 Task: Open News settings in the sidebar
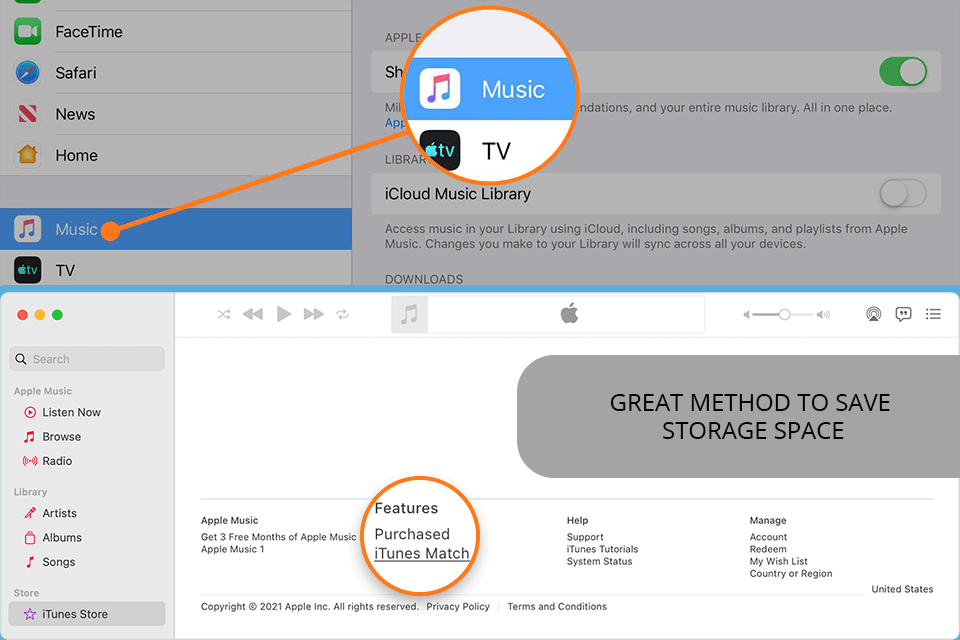point(176,114)
